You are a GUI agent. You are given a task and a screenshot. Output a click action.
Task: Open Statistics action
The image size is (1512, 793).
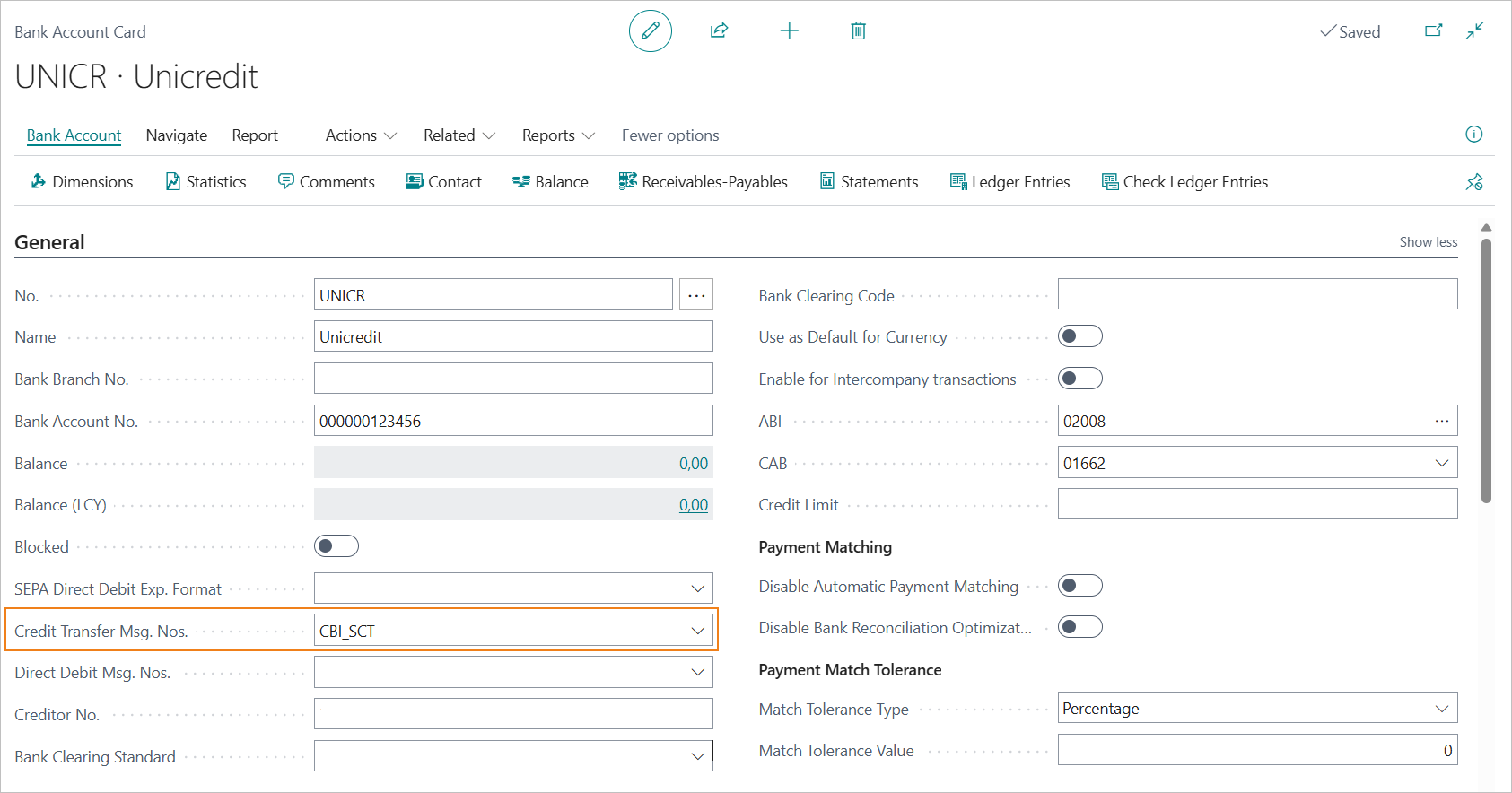click(x=205, y=182)
